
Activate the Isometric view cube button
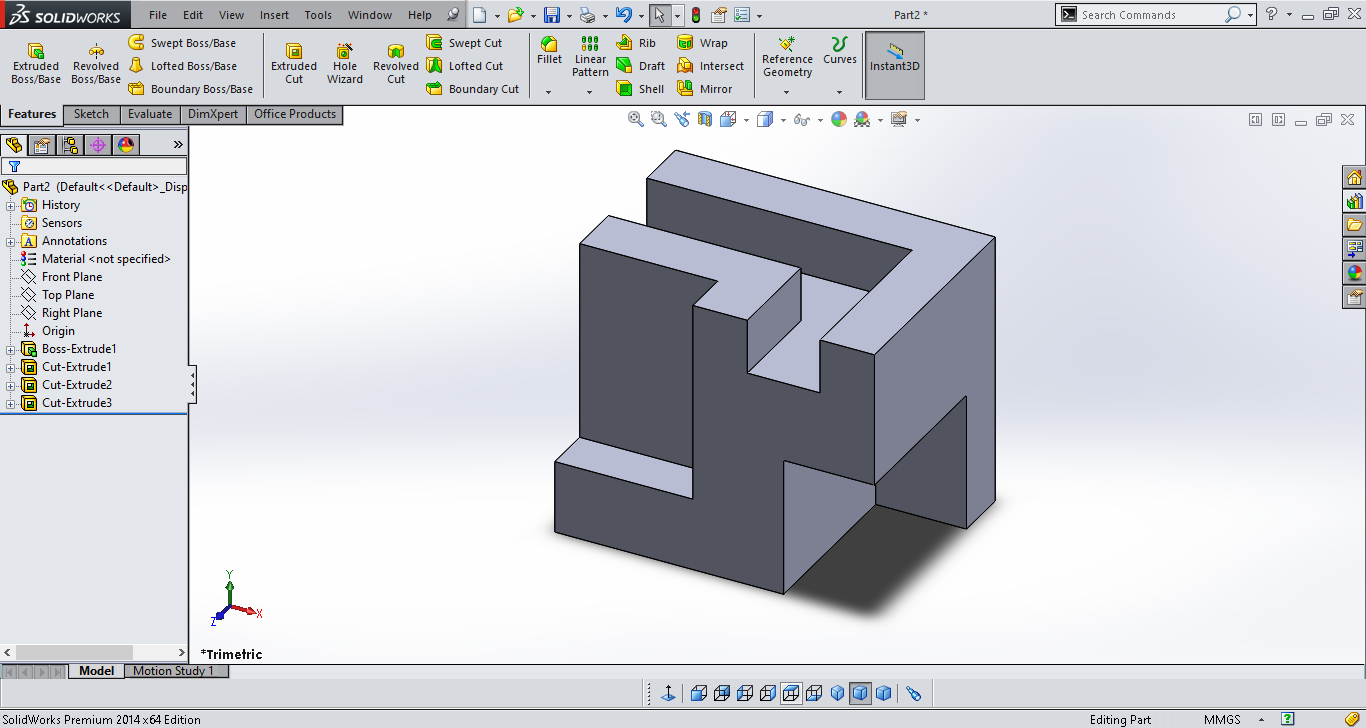[837, 693]
